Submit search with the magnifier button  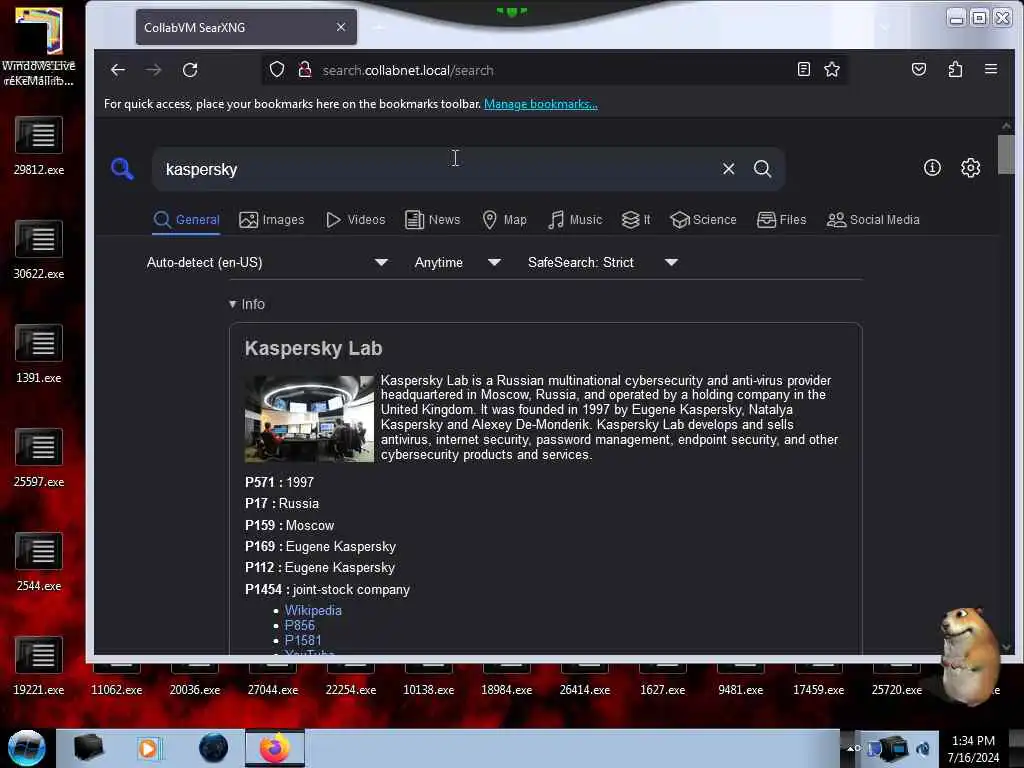click(x=762, y=168)
